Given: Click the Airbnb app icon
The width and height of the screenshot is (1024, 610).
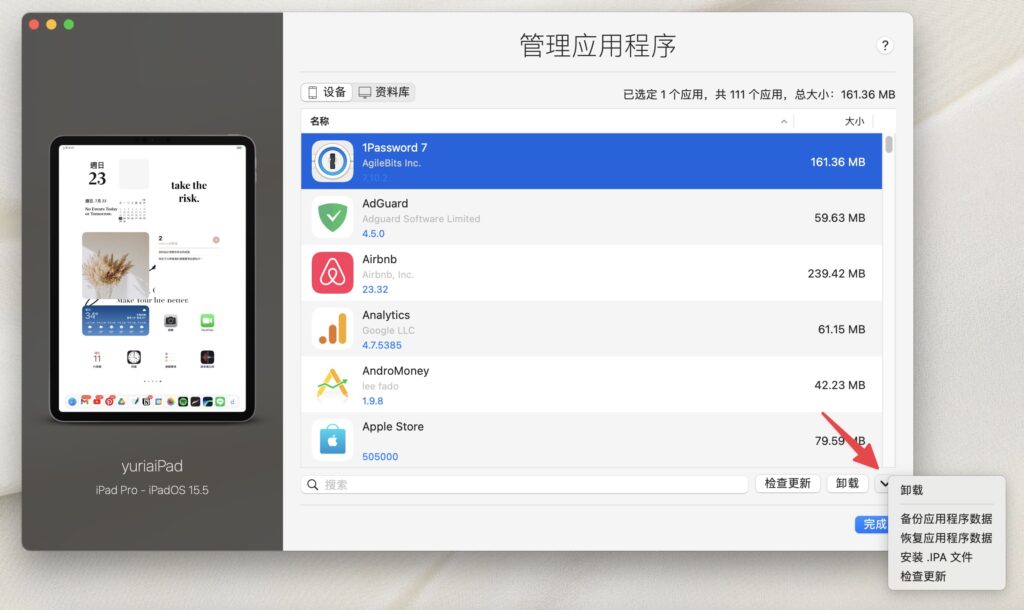Looking at the screenshot, I should (332, 273).
